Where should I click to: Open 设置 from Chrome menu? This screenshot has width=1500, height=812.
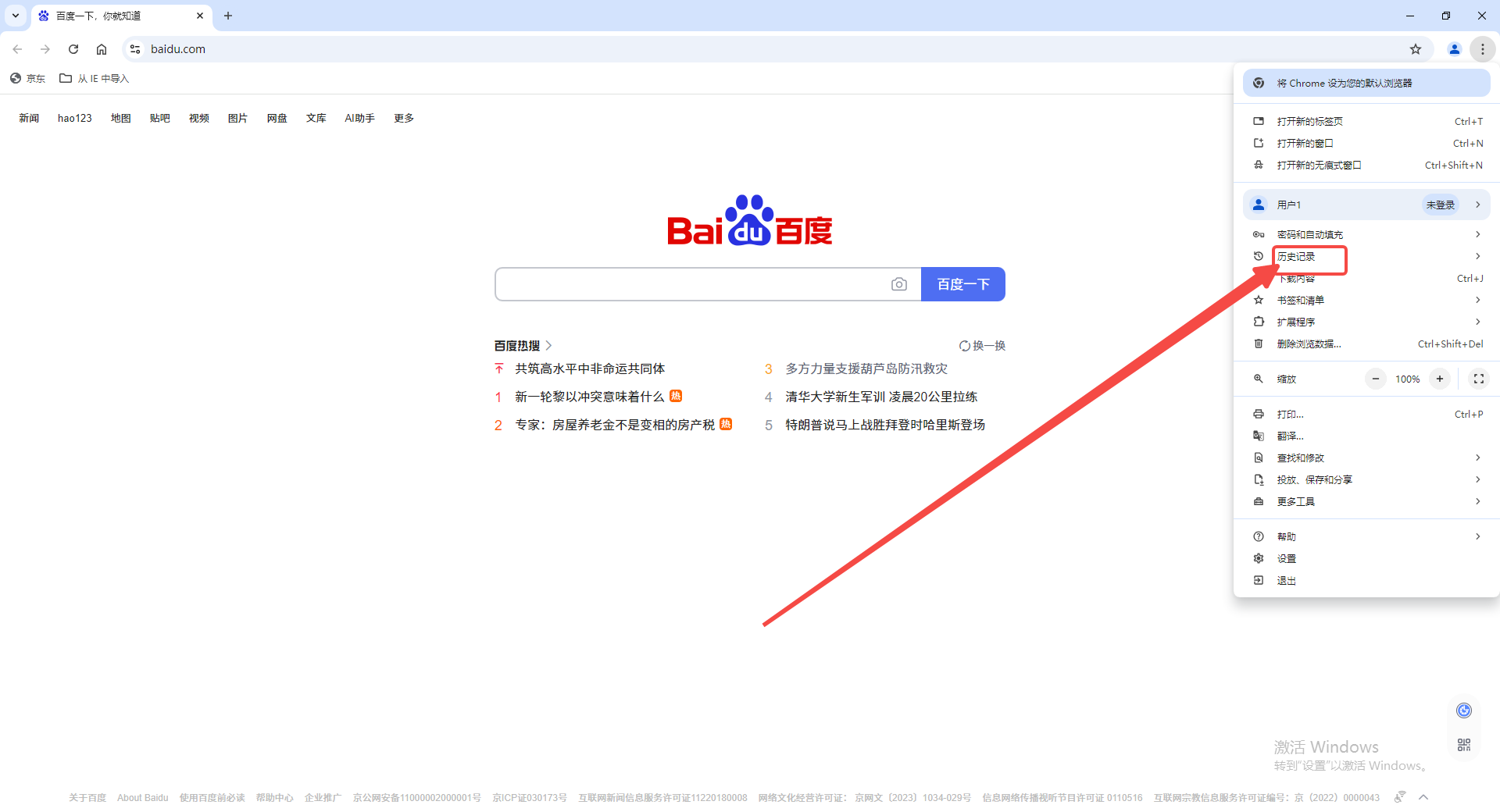click(1366, 558)
